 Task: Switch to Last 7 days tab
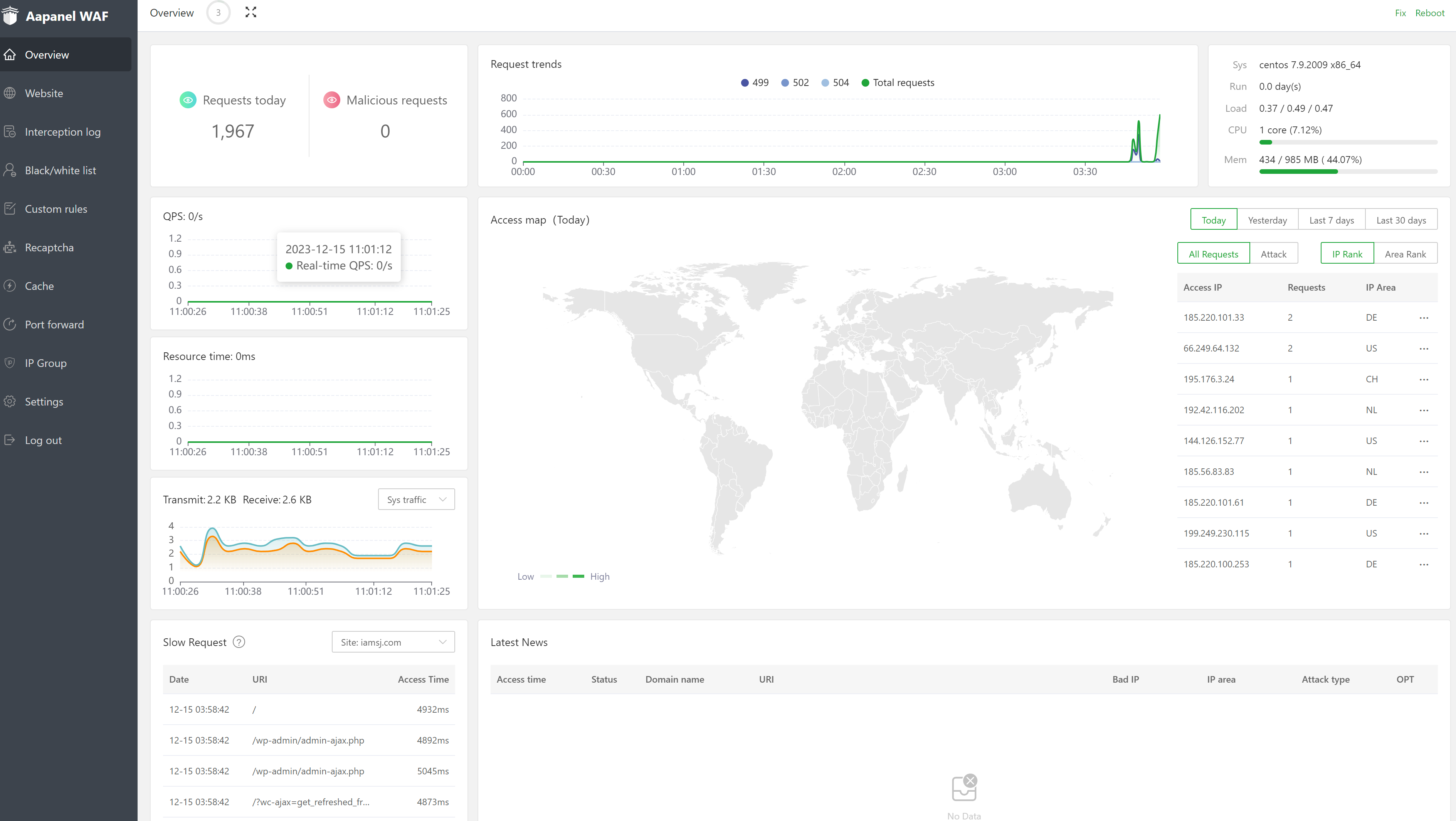pos(1331,220)
